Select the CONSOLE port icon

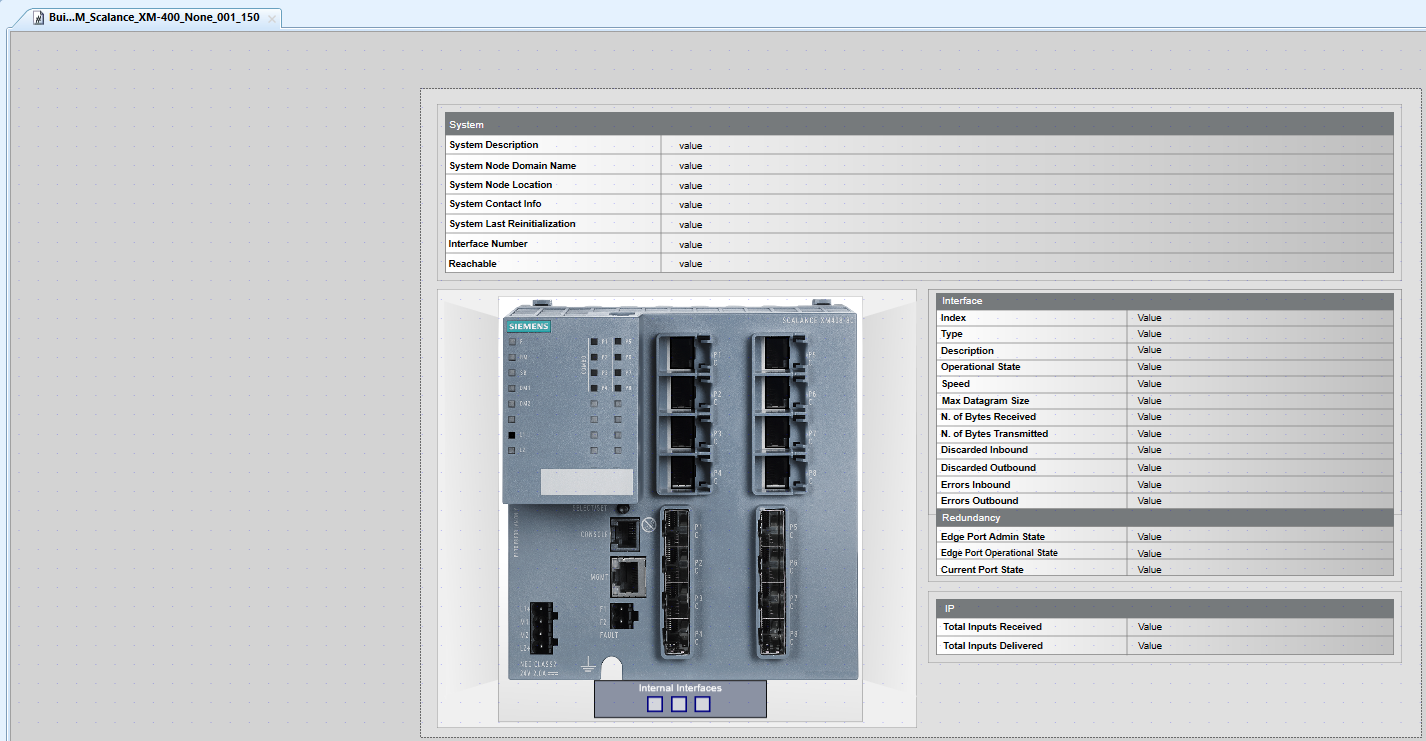pyautogui.click(x=626, y=534)
